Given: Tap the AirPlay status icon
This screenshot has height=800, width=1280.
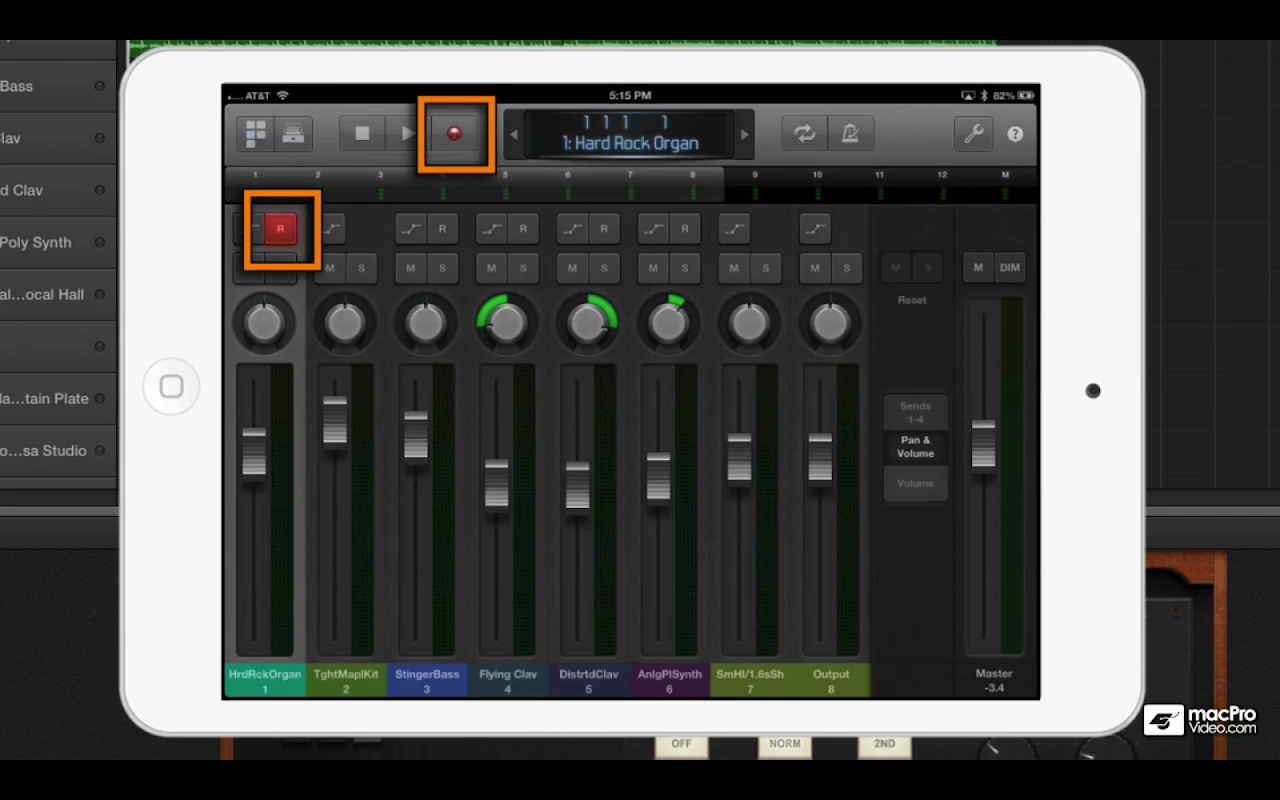Looking at the screenshot, I should pos(968,96).
